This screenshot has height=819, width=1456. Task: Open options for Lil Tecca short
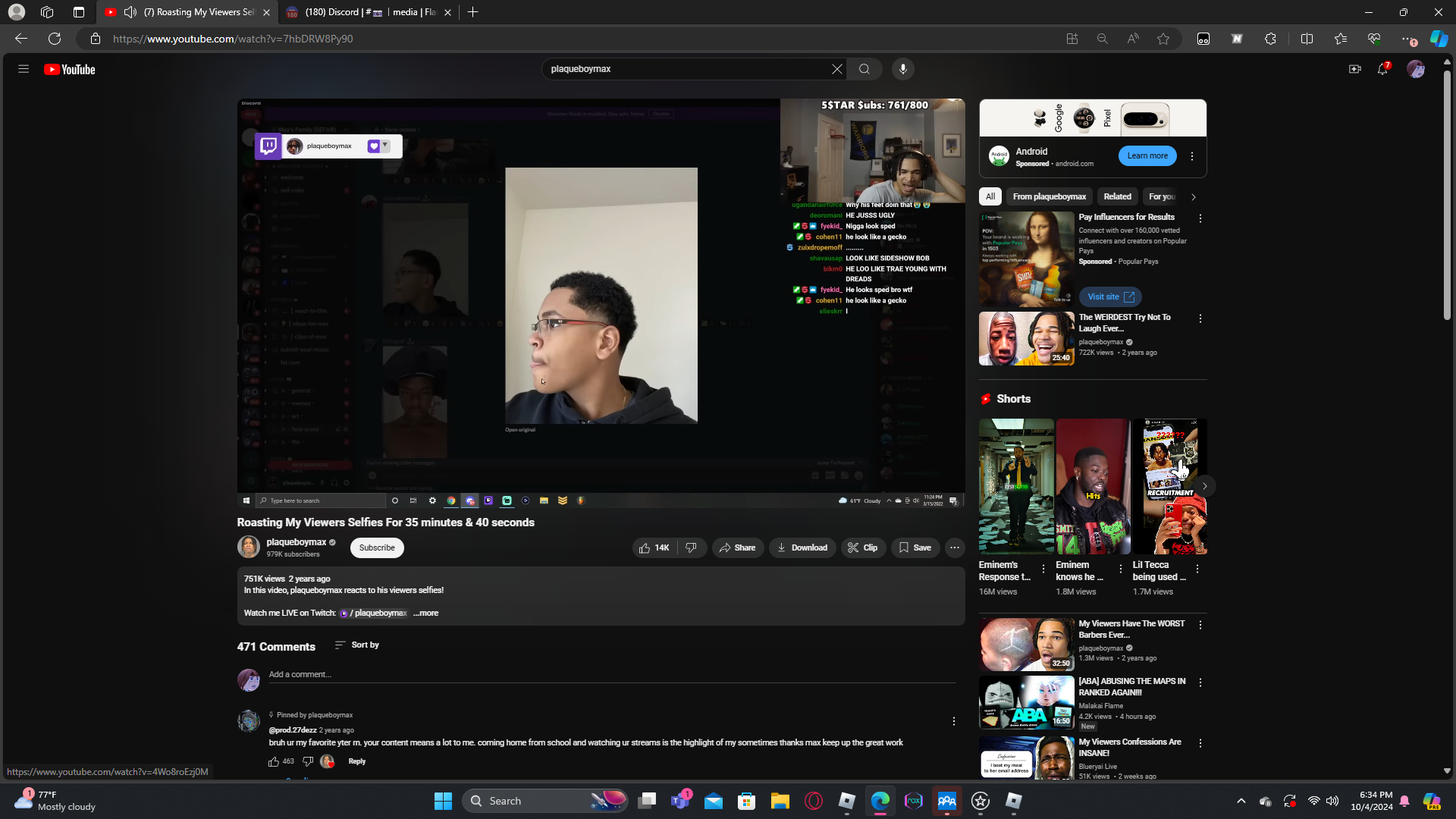[1197, 569]
